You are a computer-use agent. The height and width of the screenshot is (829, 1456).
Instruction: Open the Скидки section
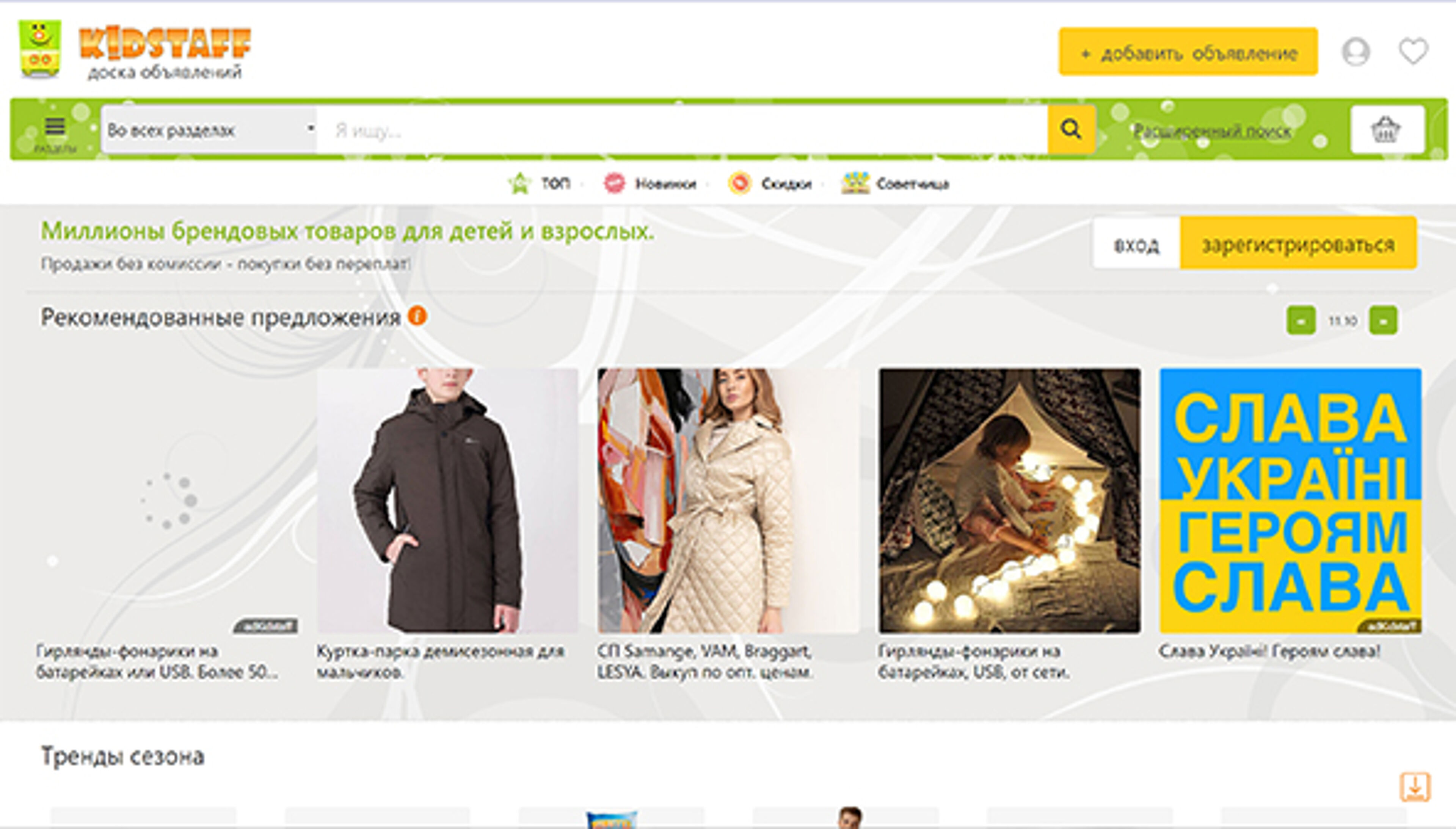tap(770, 184)
